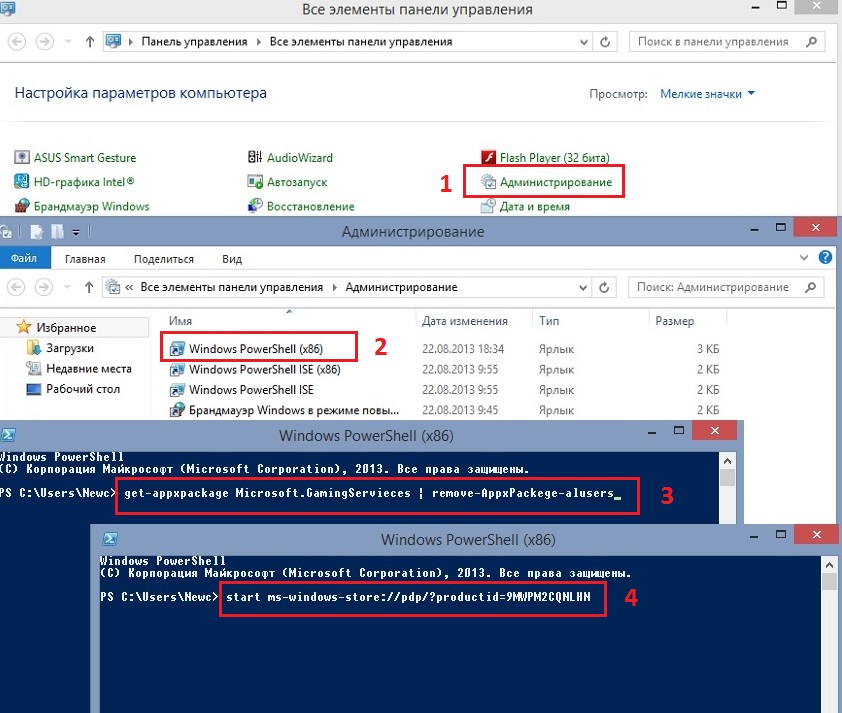The width and height of the screenshot is (842, 713).
Task: Open Дата и время icon
Action: pos(488,206)
